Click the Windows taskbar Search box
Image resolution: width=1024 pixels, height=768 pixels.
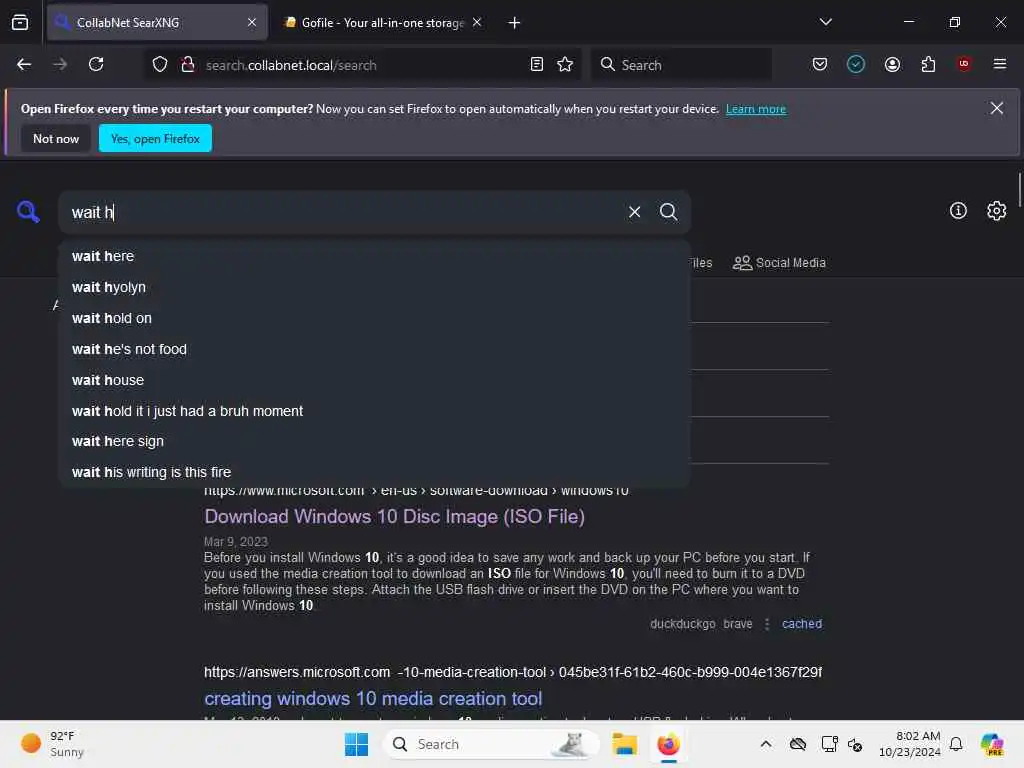(x=490, y=744)
